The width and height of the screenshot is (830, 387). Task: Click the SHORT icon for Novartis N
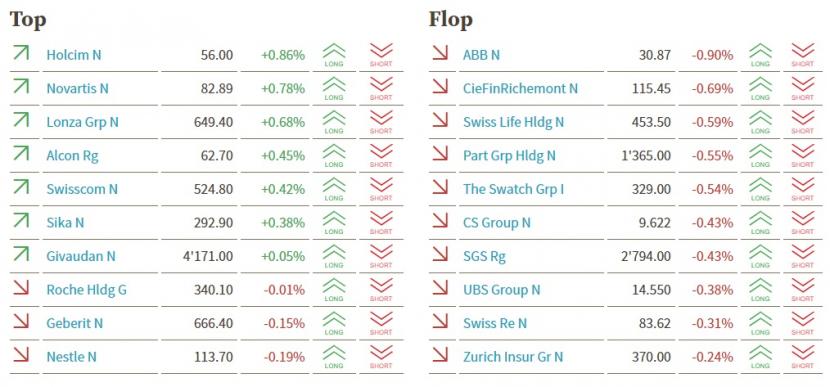click(x=381, y=88)
